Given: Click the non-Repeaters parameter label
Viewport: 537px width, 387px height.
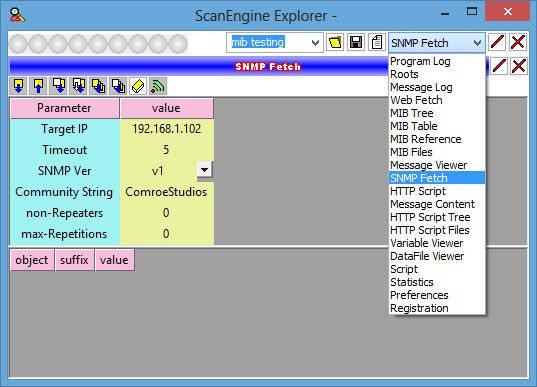Looking at the screenshot, I should pyautogui.click(x=64, y=213).
